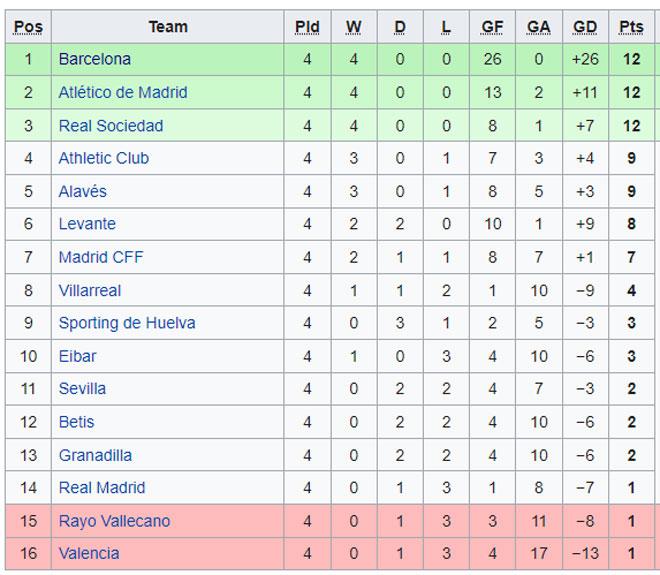Open the Granadilla team link
Viewport: 660px width, 575px height.
pyautogui.click(x=95, y=455)
